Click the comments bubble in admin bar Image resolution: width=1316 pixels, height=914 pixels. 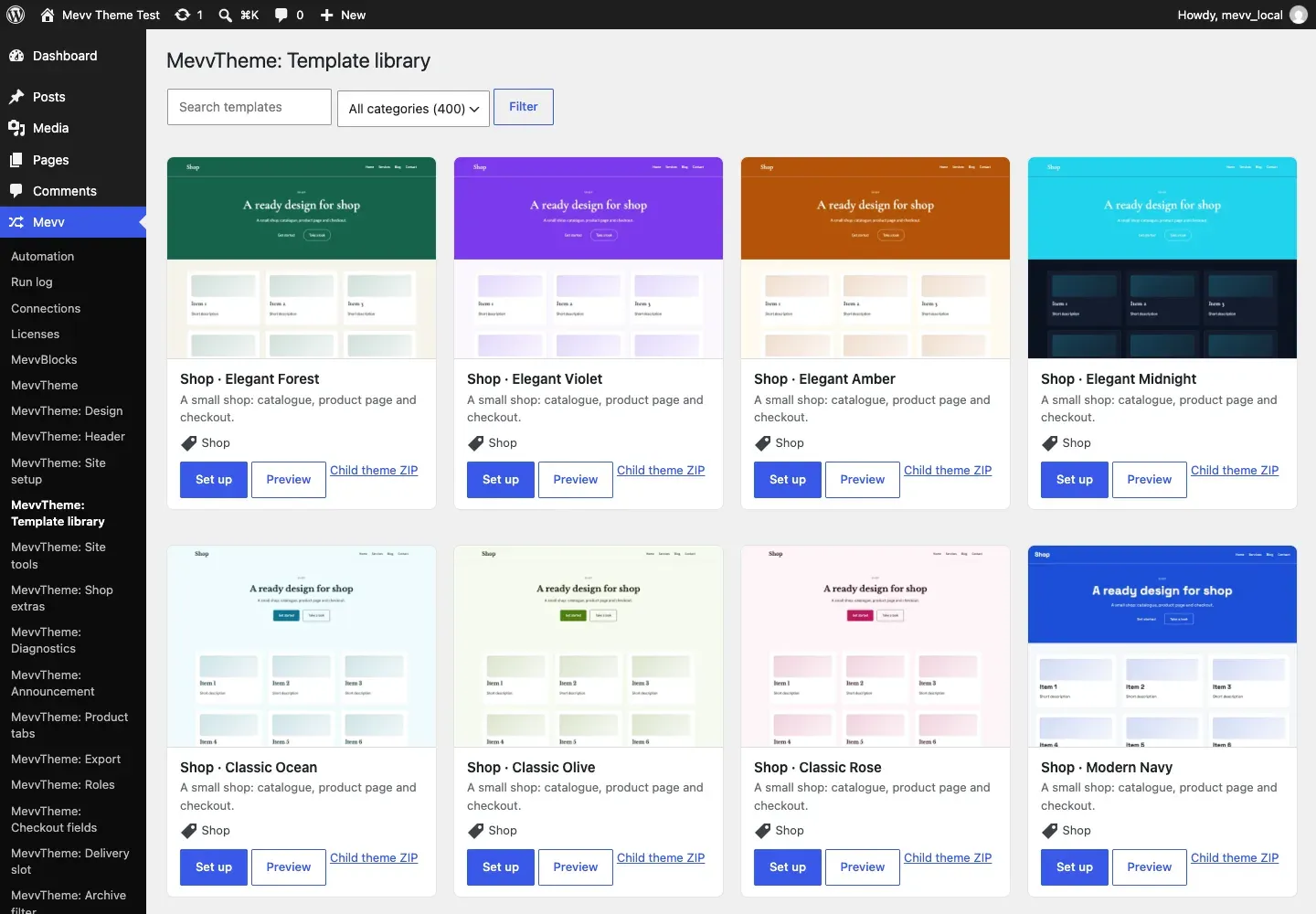(x=281, y=15)
